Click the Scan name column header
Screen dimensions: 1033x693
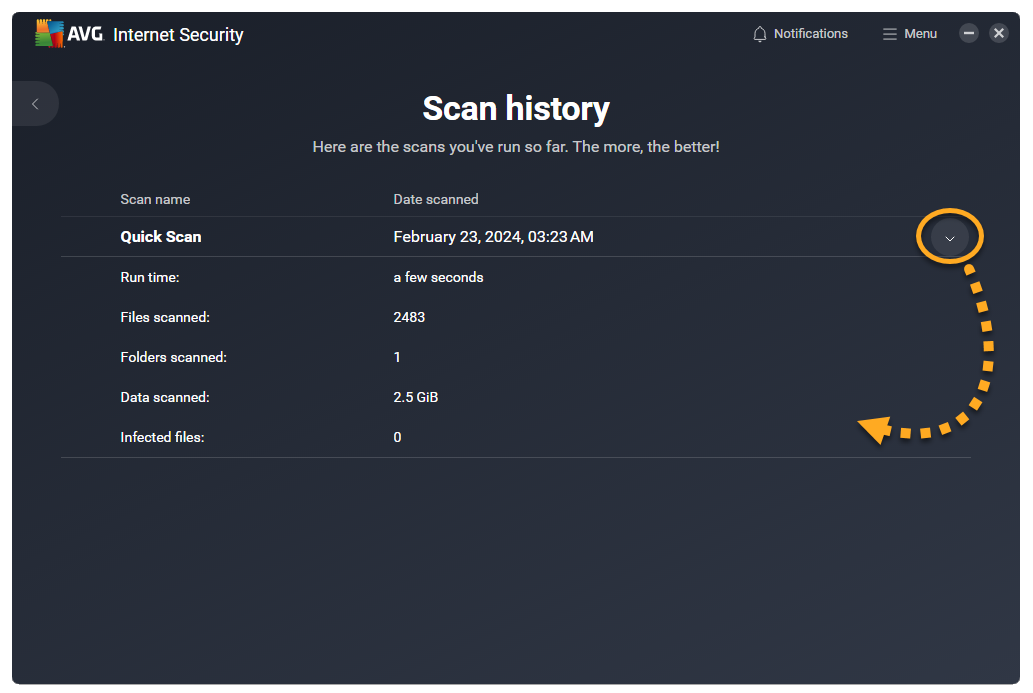155,199
